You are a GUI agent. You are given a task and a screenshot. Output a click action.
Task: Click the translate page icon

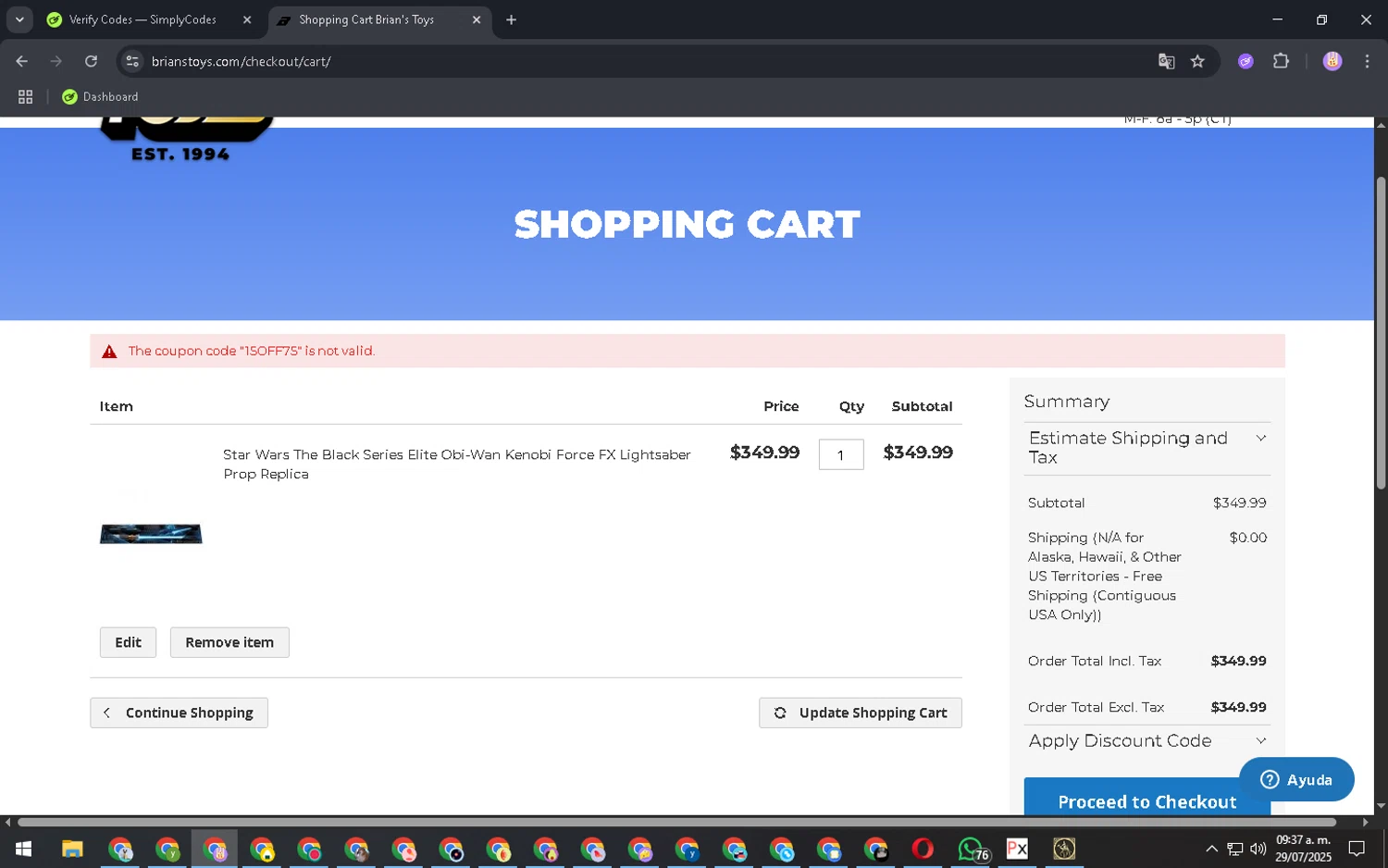tap(1166, 61)
